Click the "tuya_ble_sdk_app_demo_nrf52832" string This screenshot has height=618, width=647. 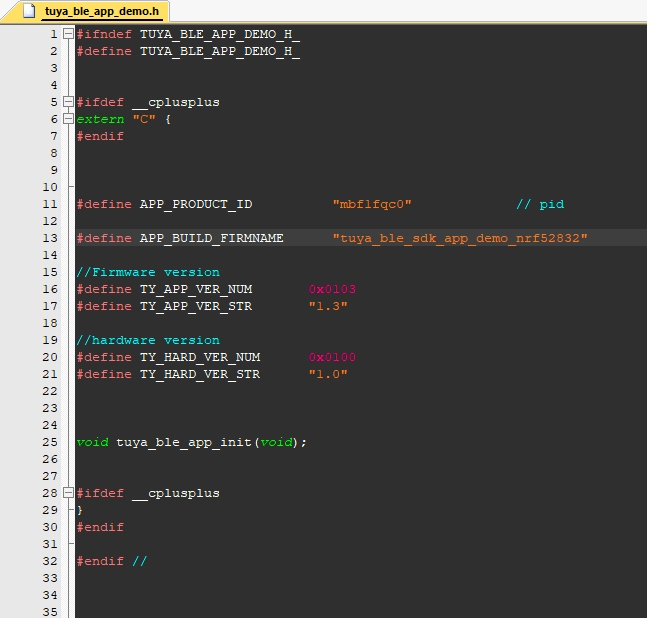(x=460, y=238)
